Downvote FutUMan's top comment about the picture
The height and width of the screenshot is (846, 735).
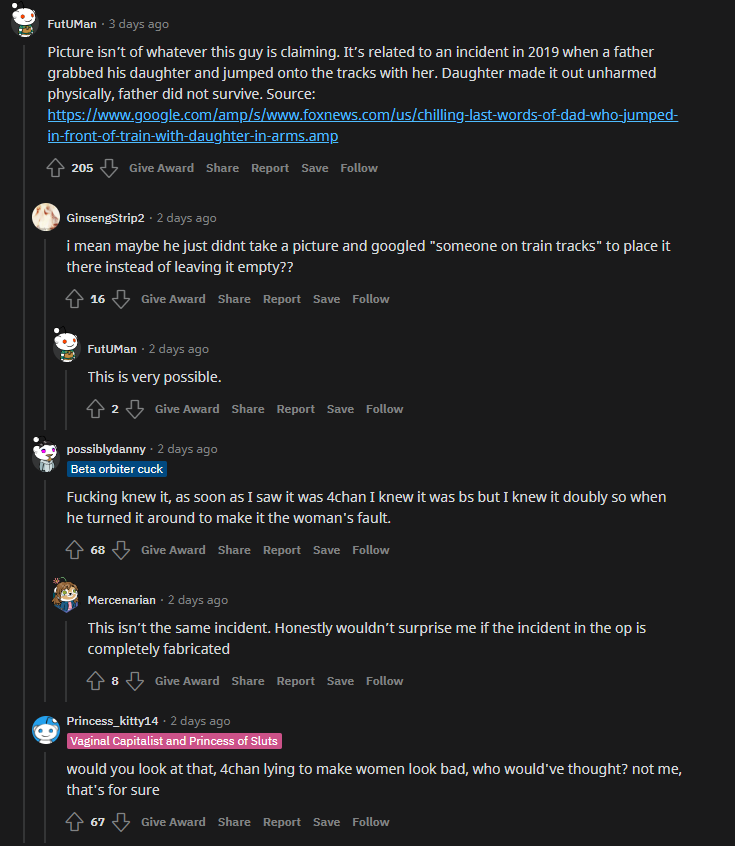[x=109, y=168]
